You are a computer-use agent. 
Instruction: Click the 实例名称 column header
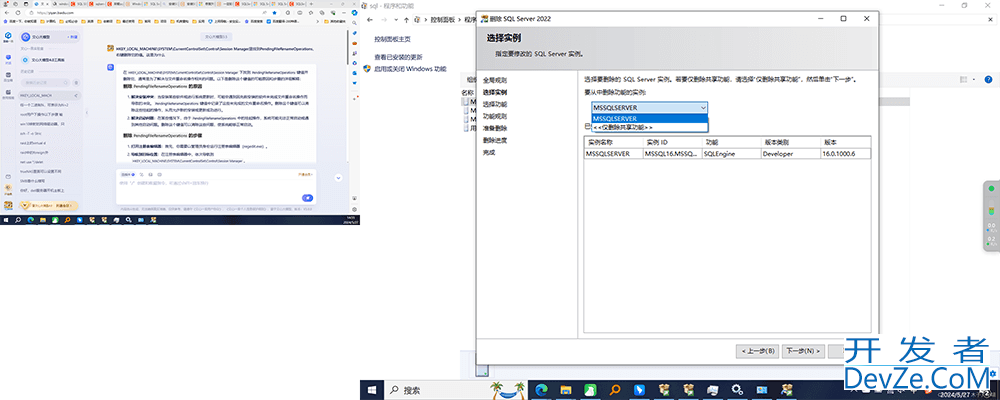(x=614, y=142)
